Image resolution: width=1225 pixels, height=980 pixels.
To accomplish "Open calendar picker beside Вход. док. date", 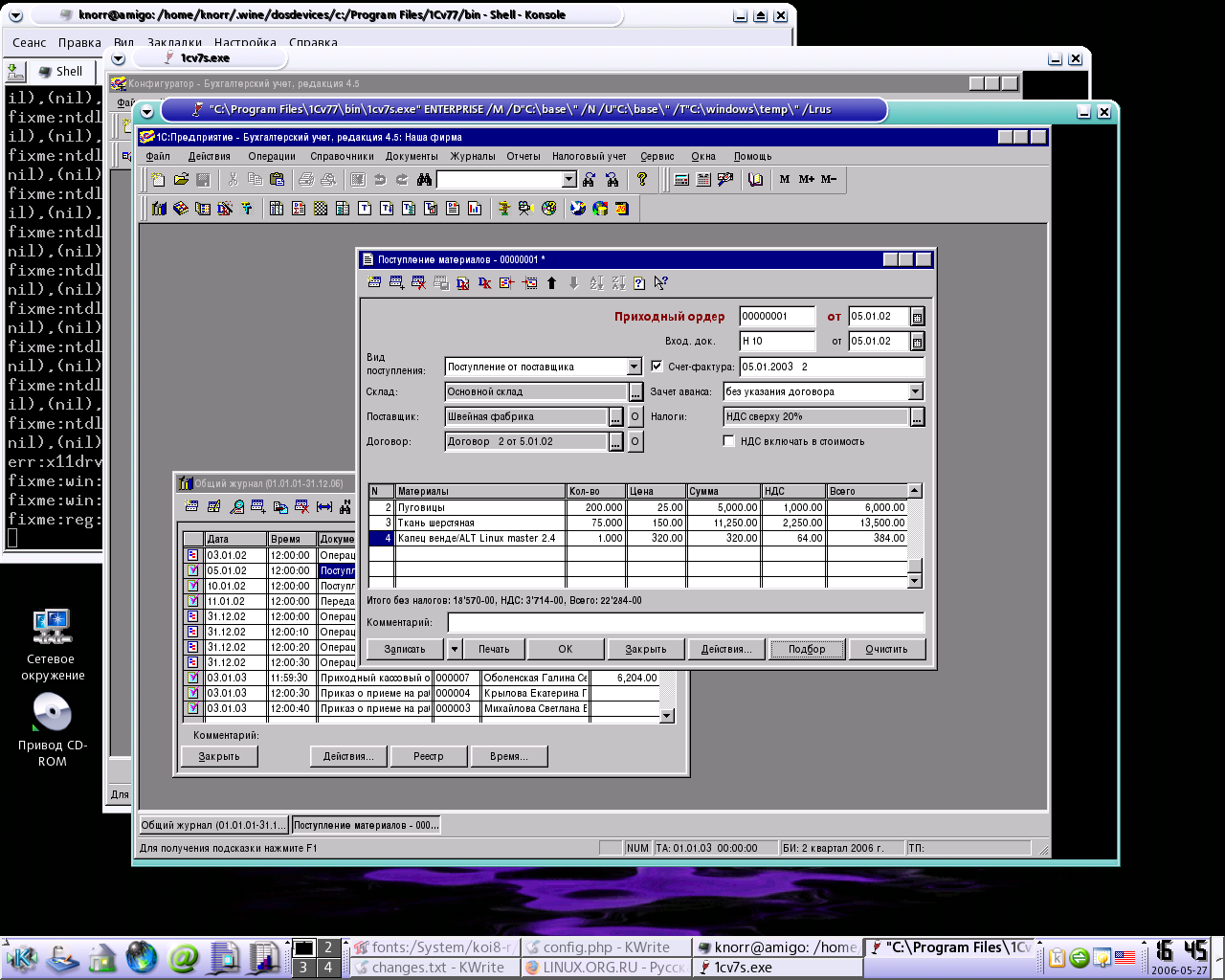I will [x=917, y=342].
